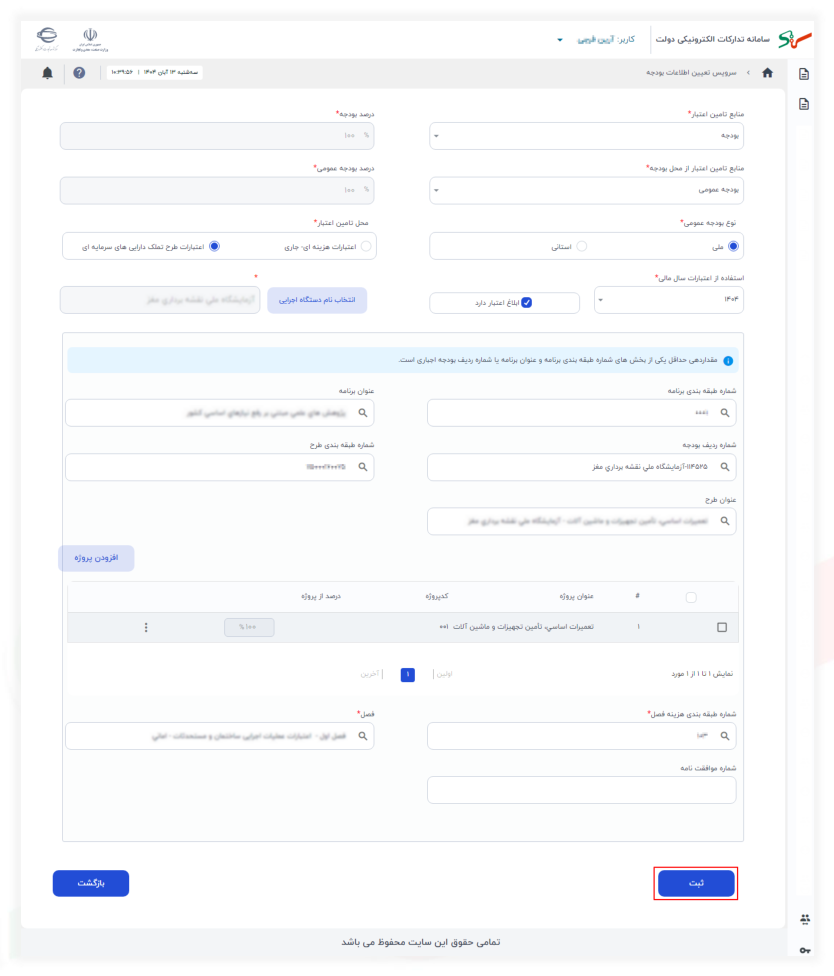Select اعتبارات طرح تملک دارایی های سرمایه ای radio
This screenshot has width=834, height=976.
pyautogui.click(x=214, y=246)
